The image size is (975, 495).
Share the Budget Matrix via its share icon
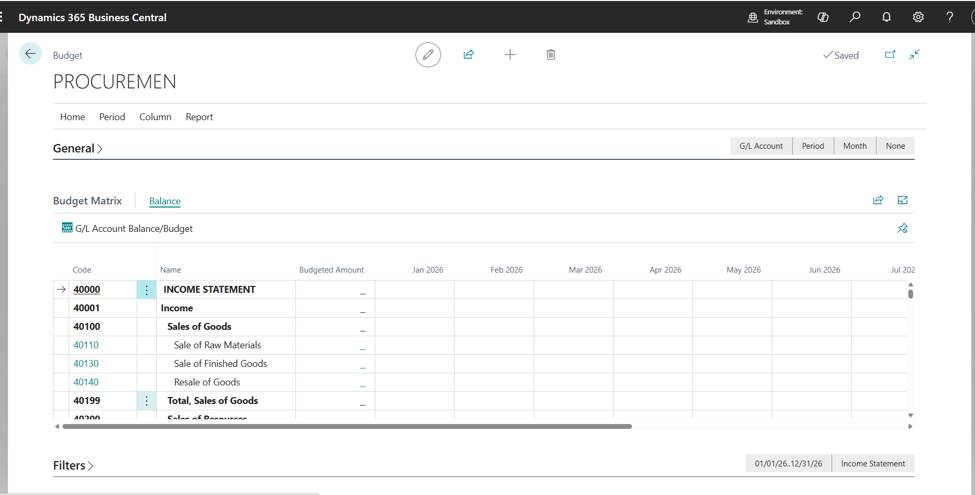pos(878,200)
